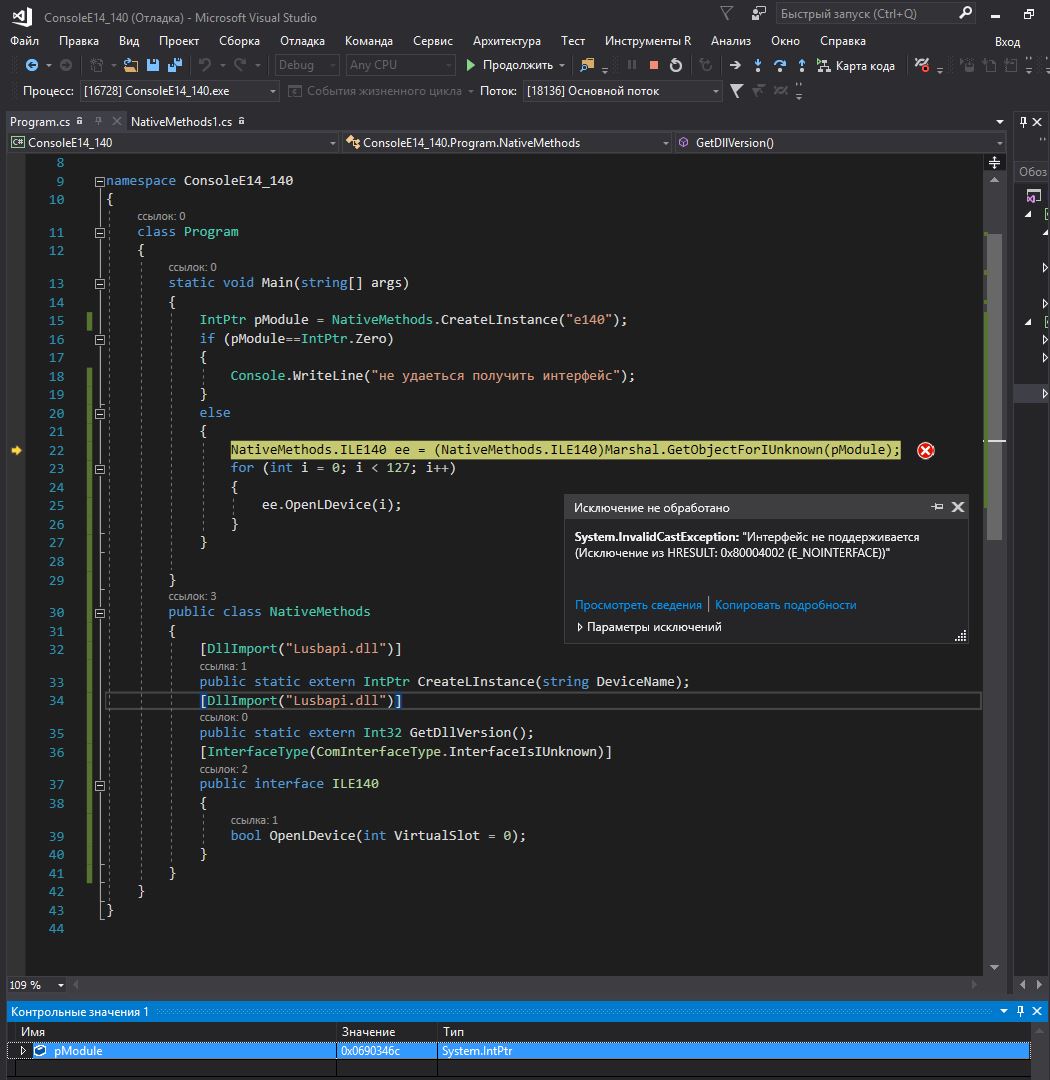
Task: Open the Thread (Поток) dropdown
Action: [x=715, y=91]
